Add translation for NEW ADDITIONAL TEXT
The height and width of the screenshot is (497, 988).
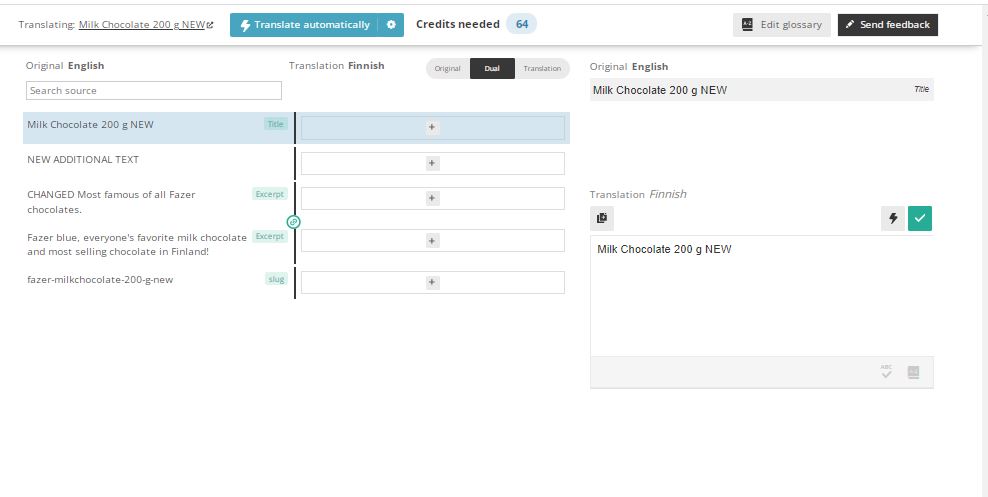432,163
